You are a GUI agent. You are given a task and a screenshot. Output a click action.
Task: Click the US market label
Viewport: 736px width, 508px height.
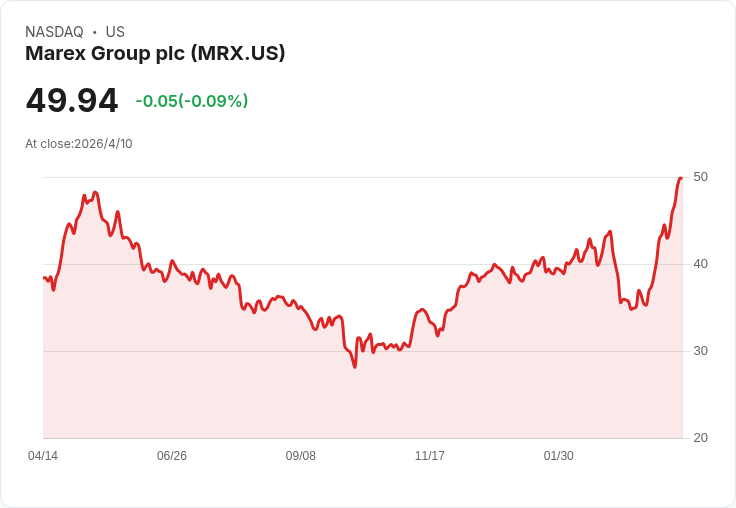115,32
